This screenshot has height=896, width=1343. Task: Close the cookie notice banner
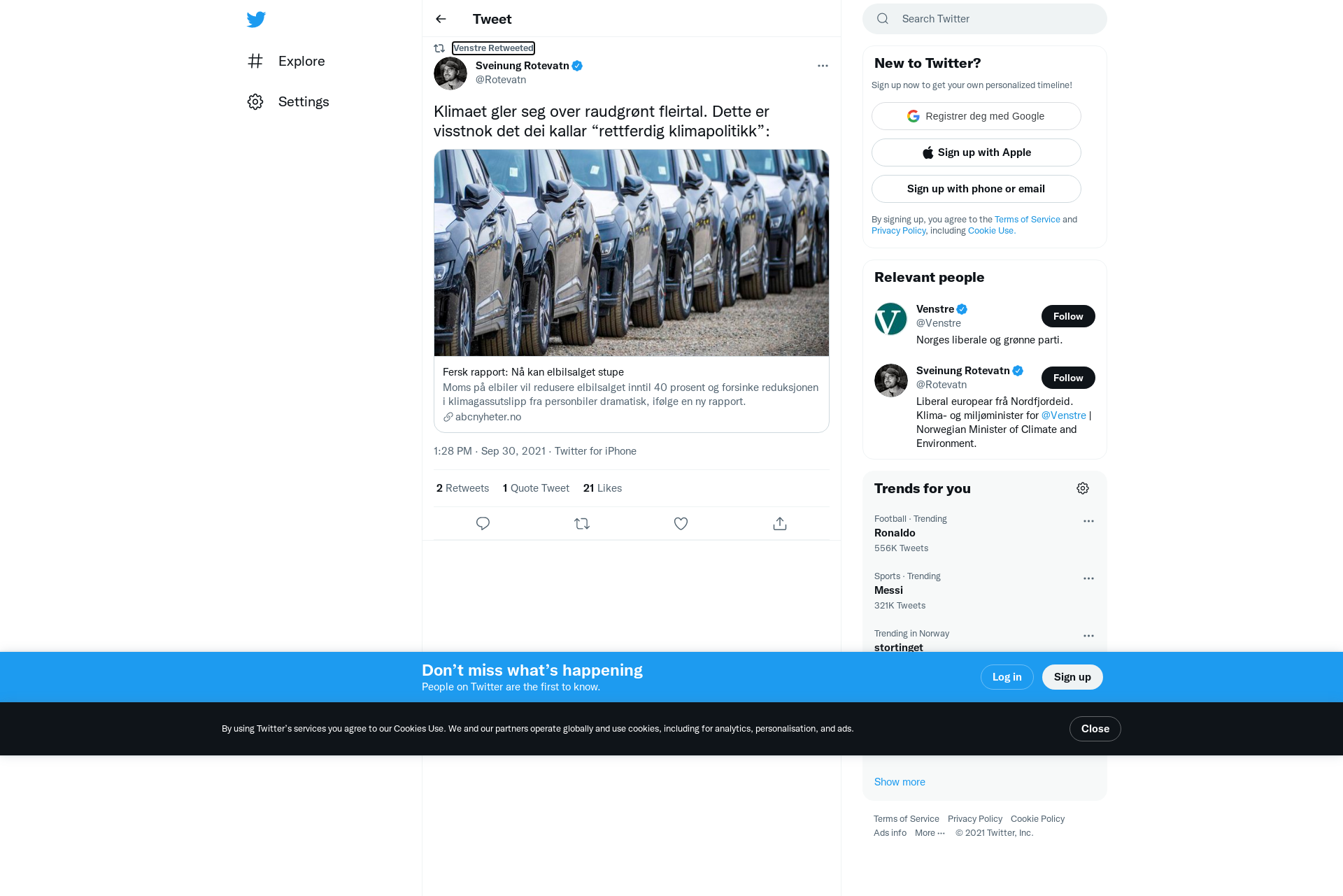(1095, 729)
